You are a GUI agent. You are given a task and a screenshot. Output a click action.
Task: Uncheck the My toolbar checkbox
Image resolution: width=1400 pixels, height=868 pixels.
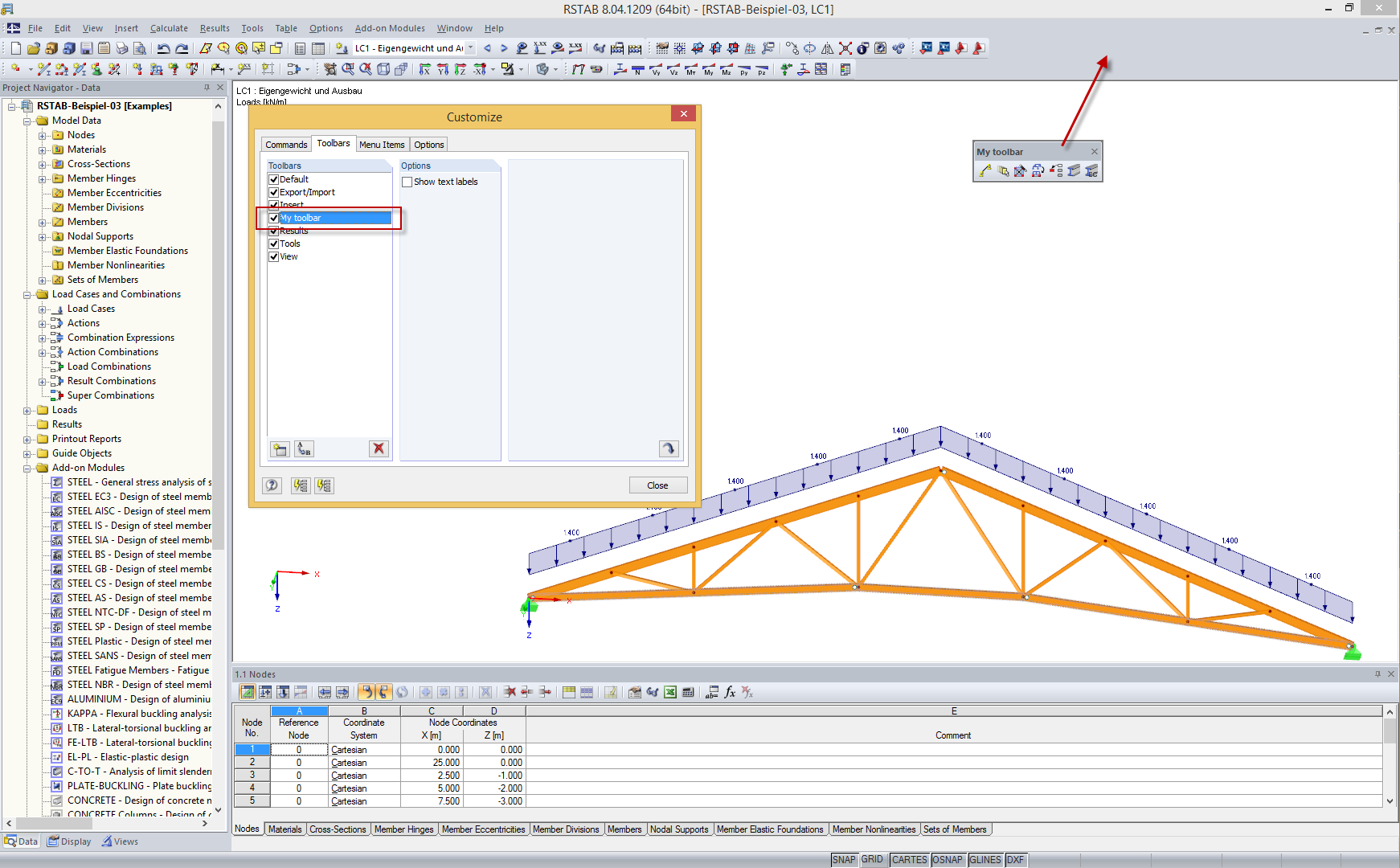point(273,218)
